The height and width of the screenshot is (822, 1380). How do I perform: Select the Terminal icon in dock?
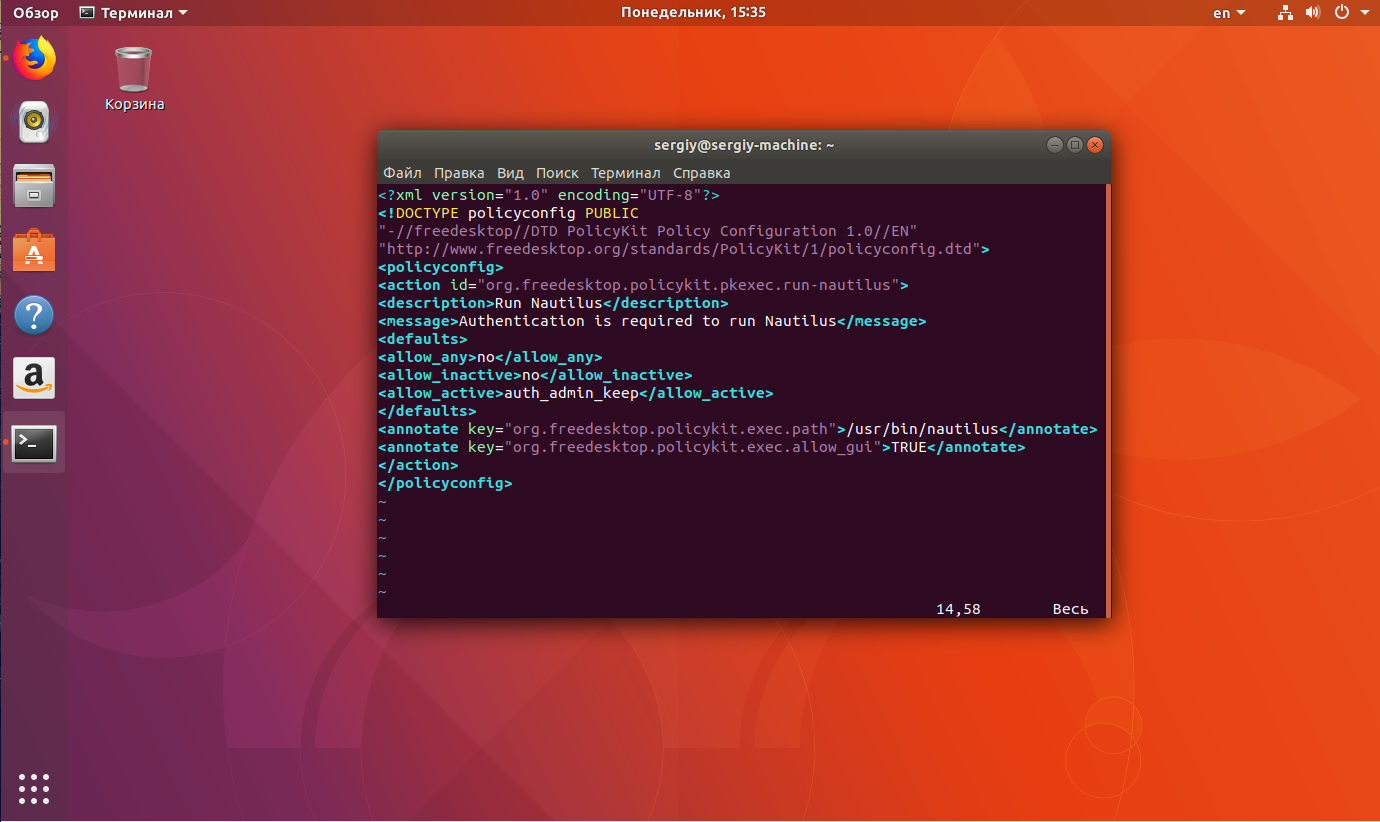tap(34, 443)
